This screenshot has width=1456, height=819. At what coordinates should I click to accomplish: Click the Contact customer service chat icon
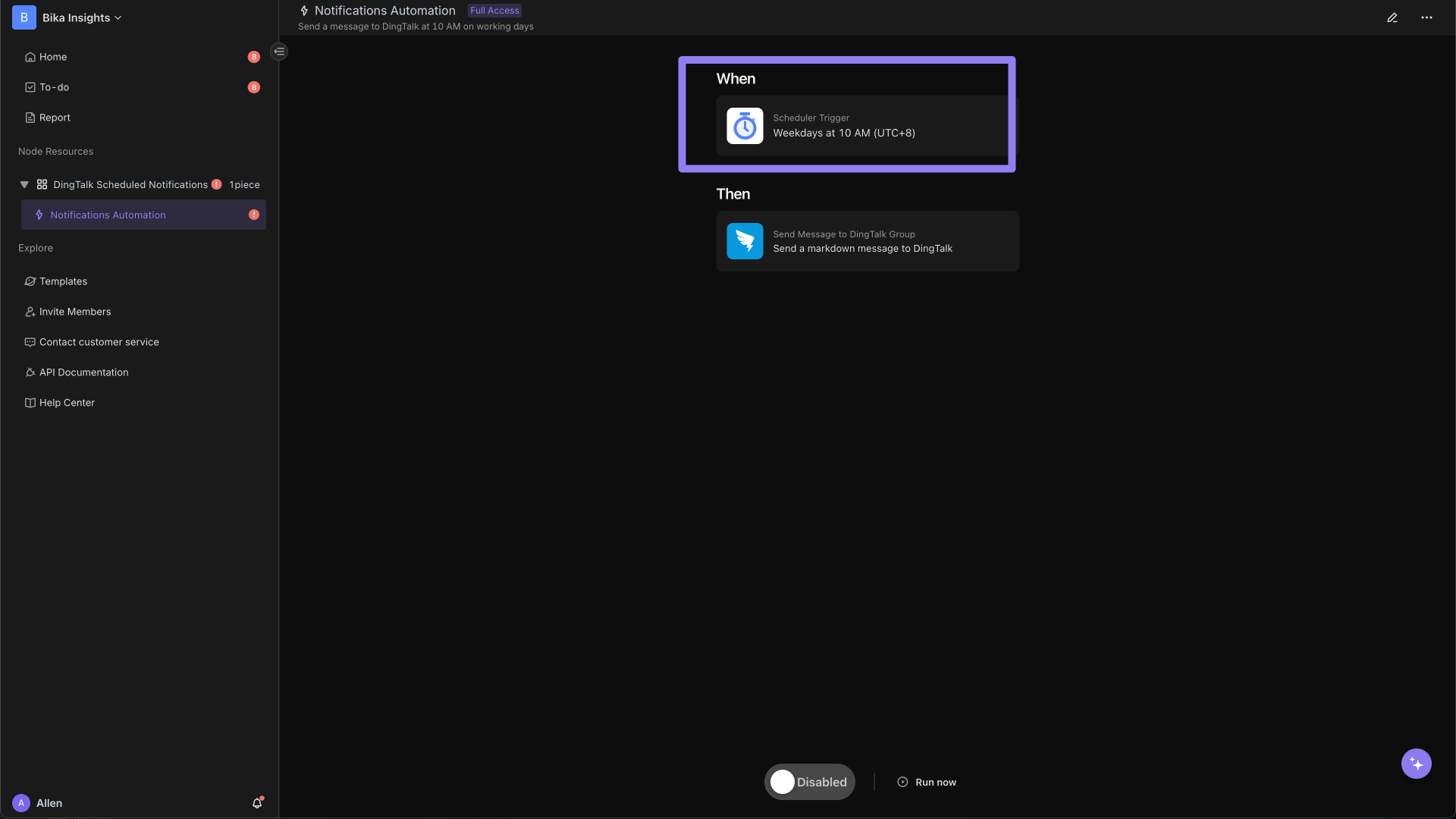(x=29, y=341)
